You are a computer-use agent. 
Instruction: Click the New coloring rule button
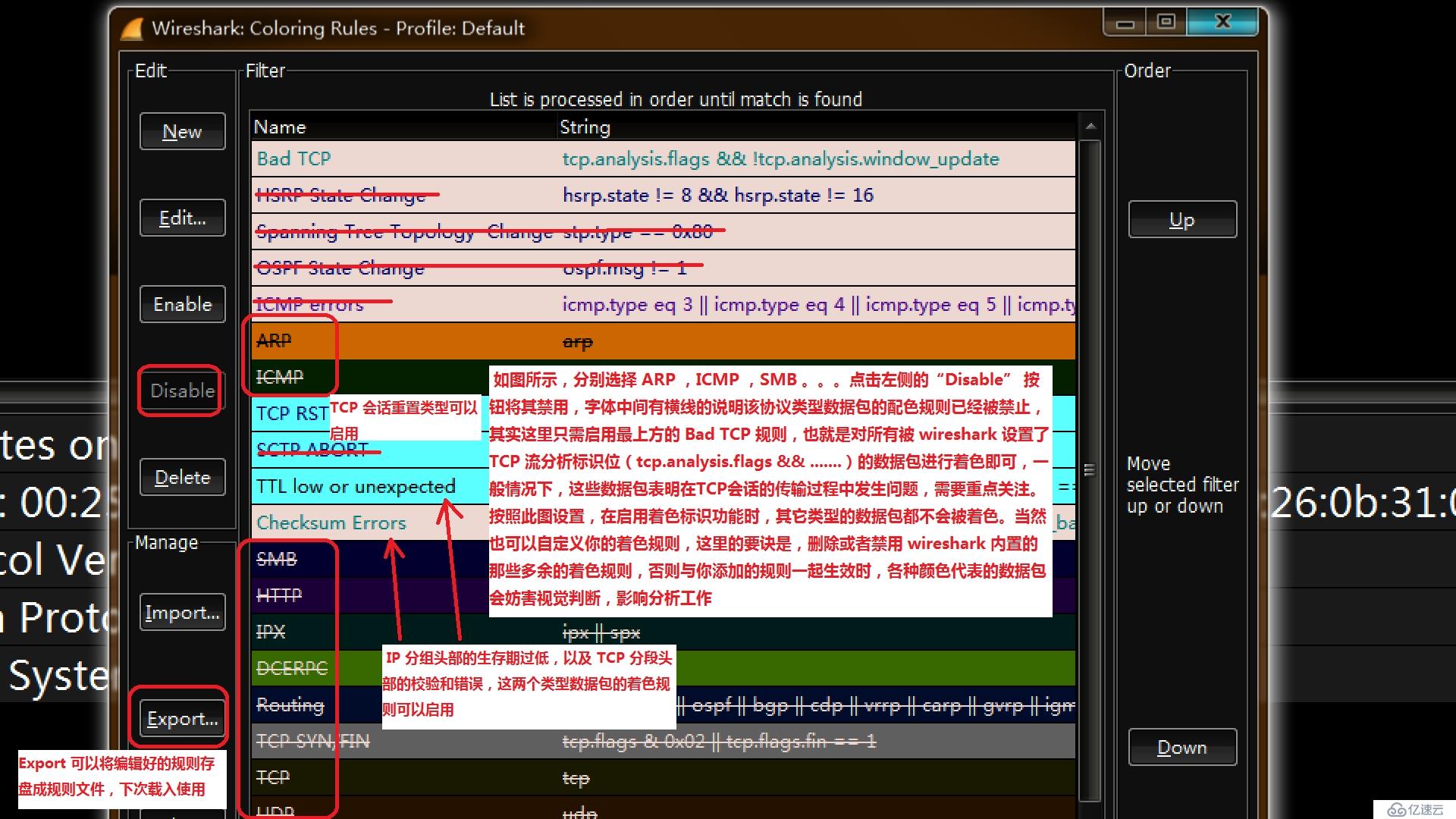point(182,131)
